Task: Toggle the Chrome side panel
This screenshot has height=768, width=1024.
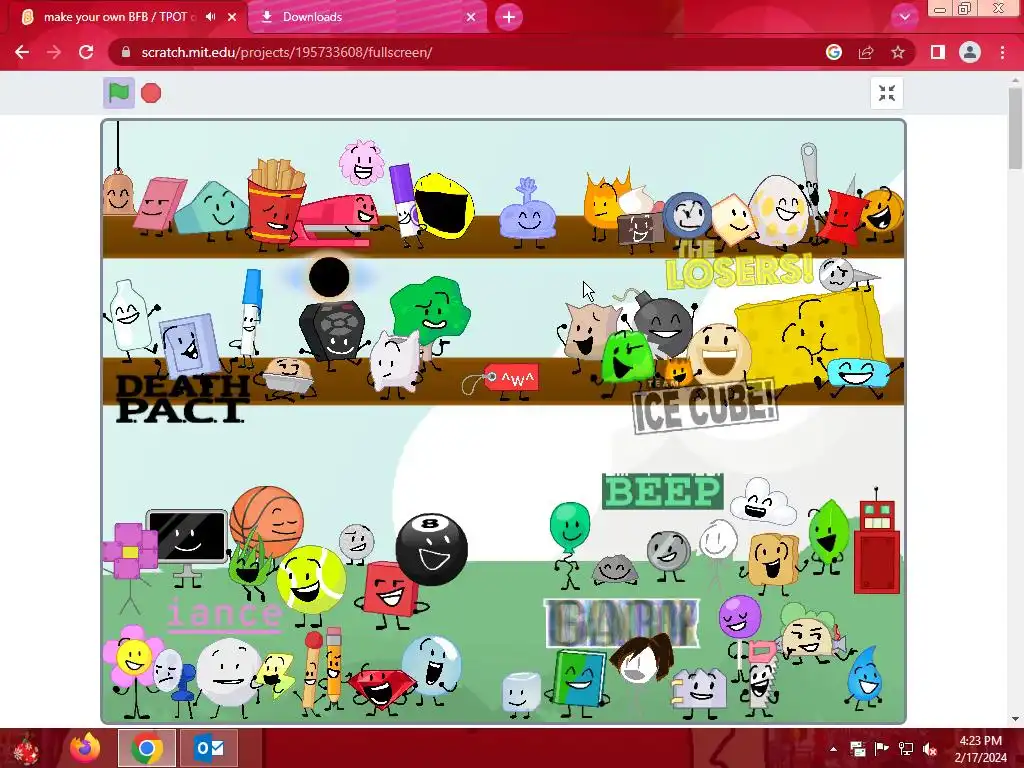Action: pyautogui.click(x=938, y=52)
